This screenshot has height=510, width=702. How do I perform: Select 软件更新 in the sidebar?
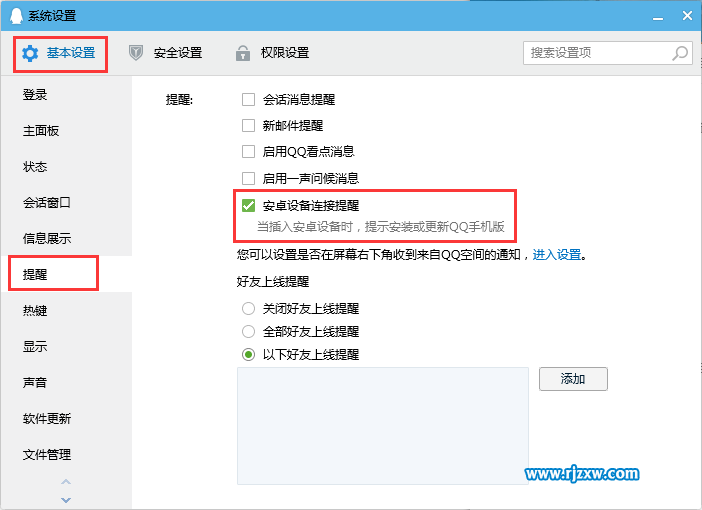[x=66, y=418]
